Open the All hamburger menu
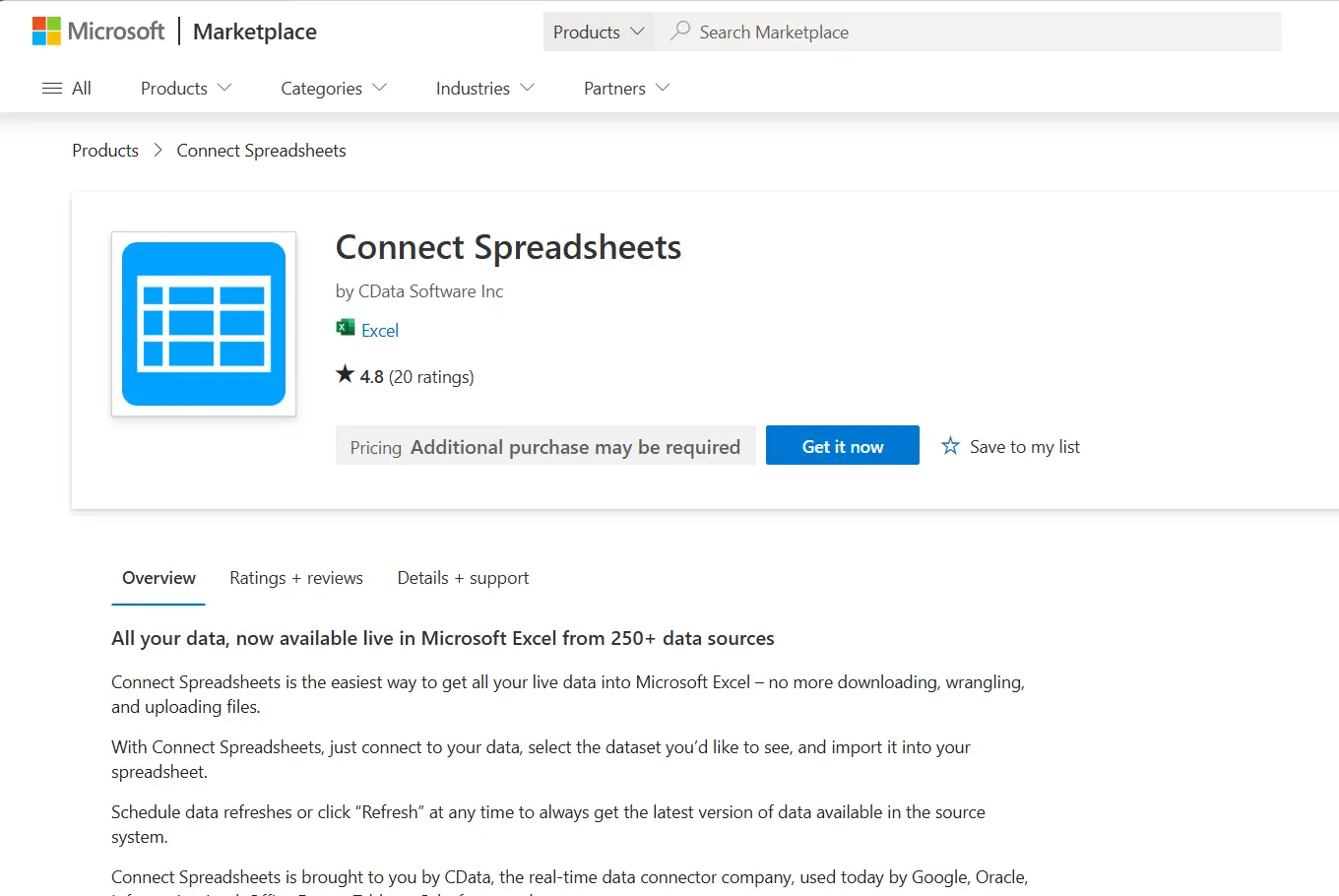Image resolution: width=1339 pixels, height=896 pixels. [x=67, y=89]
